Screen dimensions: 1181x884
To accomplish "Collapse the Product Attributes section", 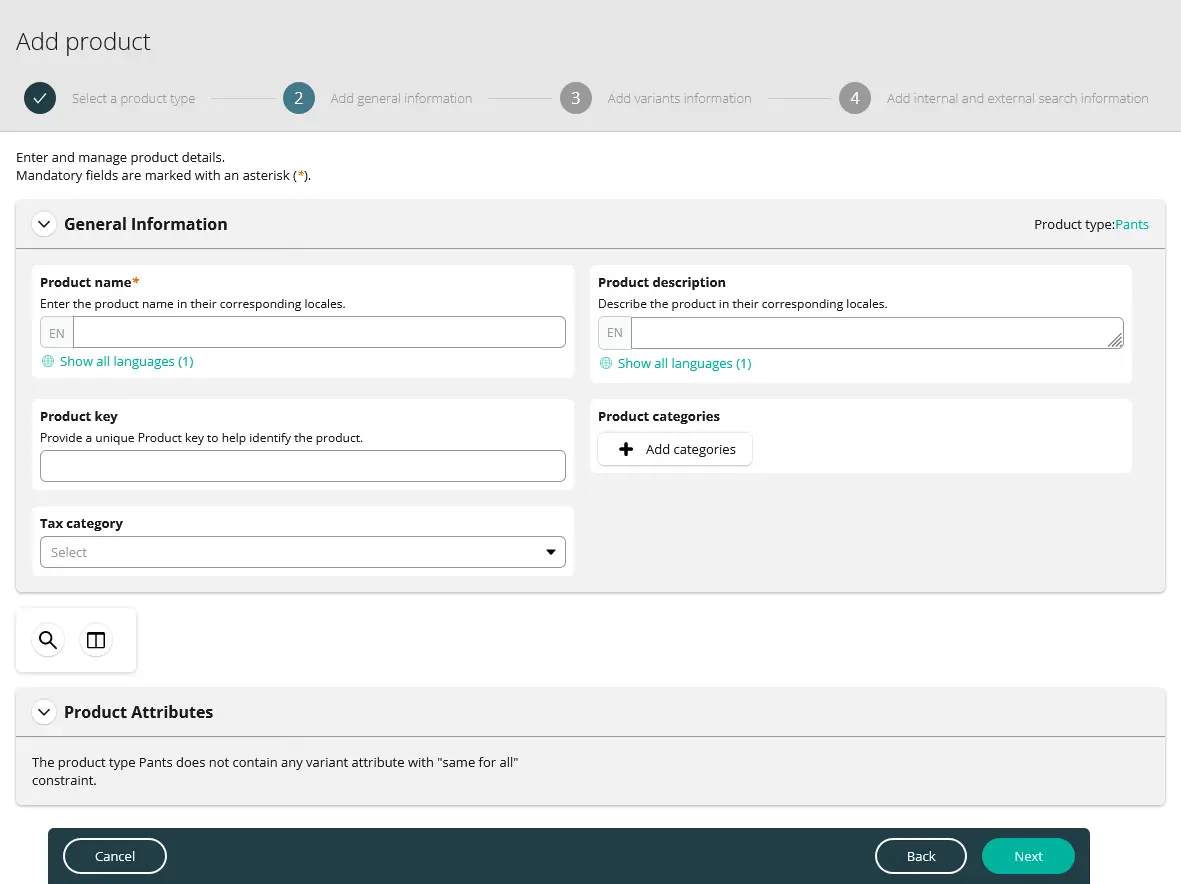I will coord(43,712).
